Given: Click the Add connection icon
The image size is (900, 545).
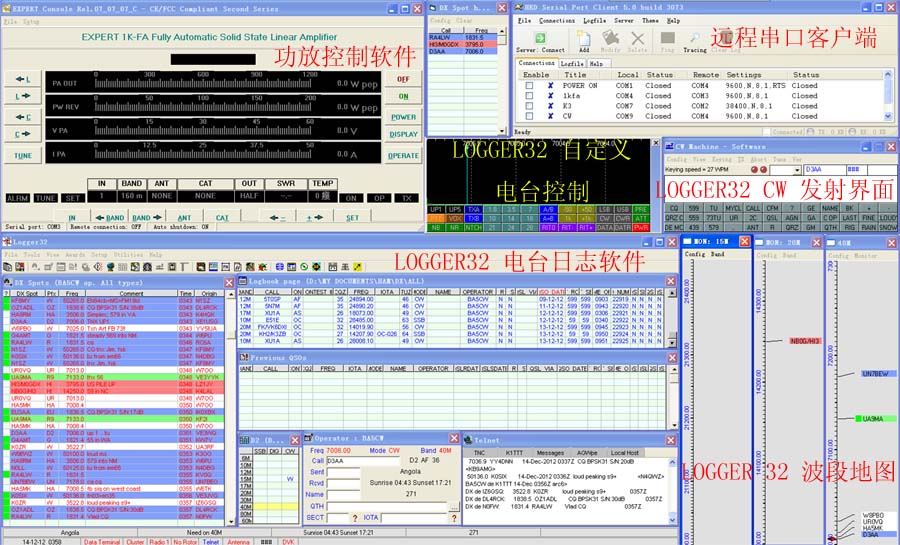Looking at the screenshot, I should click(x=584, y=38).
